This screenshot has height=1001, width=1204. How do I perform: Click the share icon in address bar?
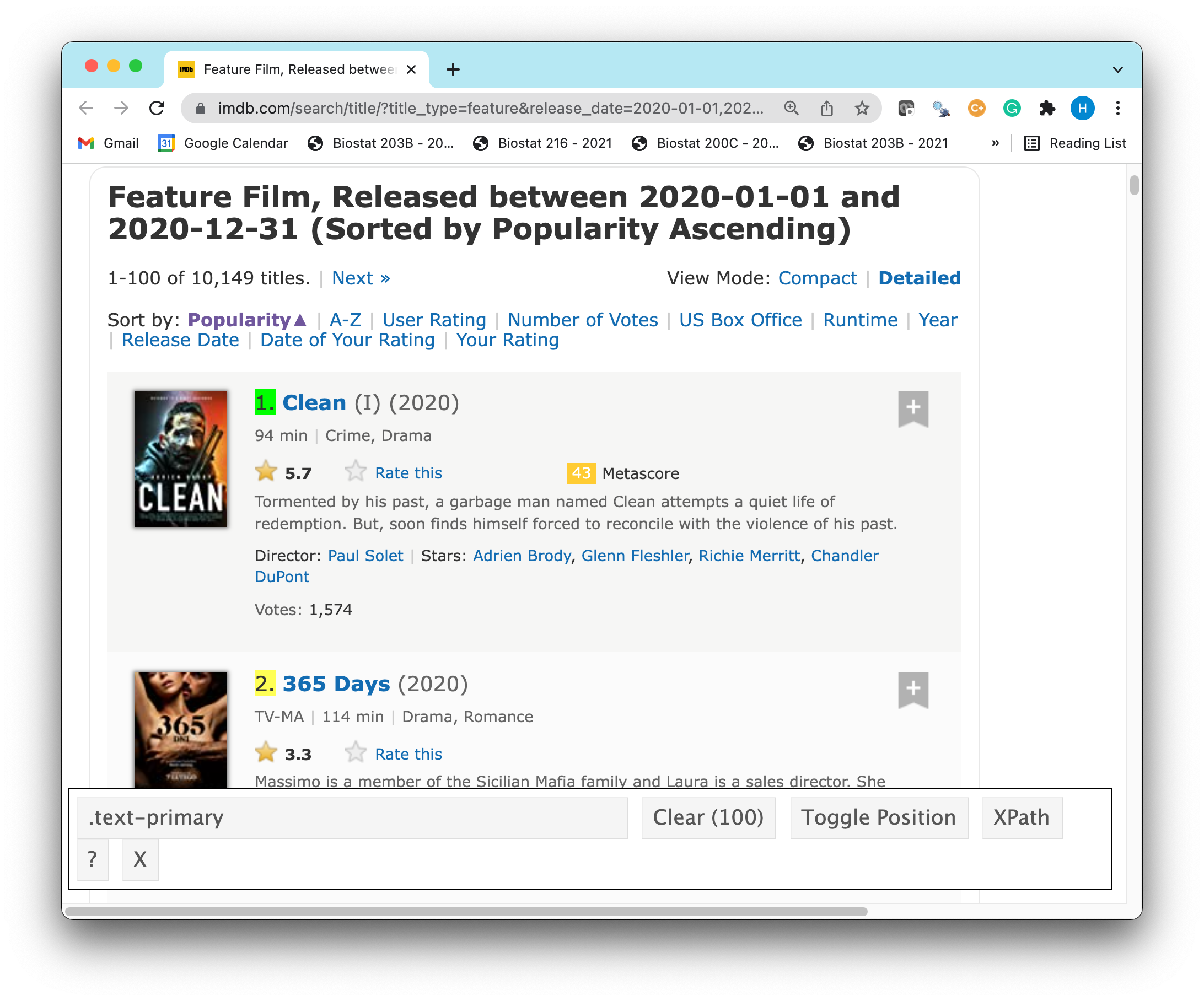coord(826,108)
